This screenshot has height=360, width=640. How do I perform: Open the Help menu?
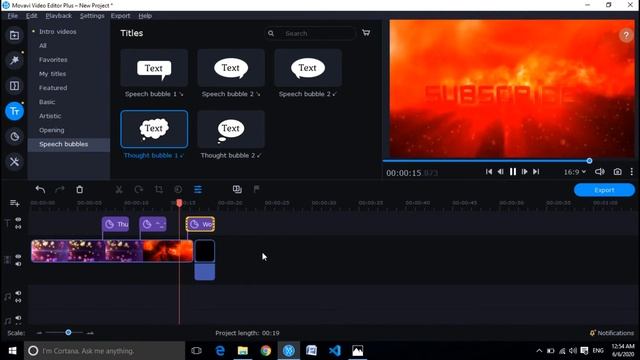click(x=145, y=16)
